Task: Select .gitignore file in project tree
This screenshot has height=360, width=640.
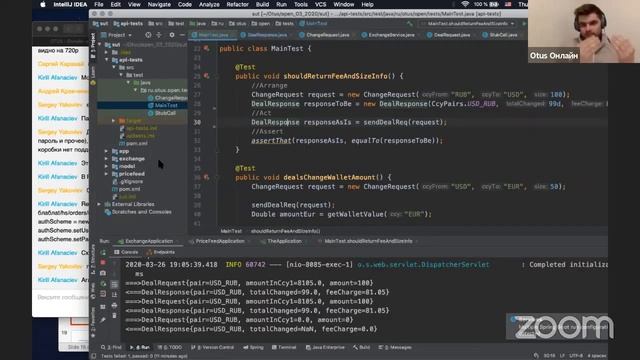Action: [x=131, y=181]
